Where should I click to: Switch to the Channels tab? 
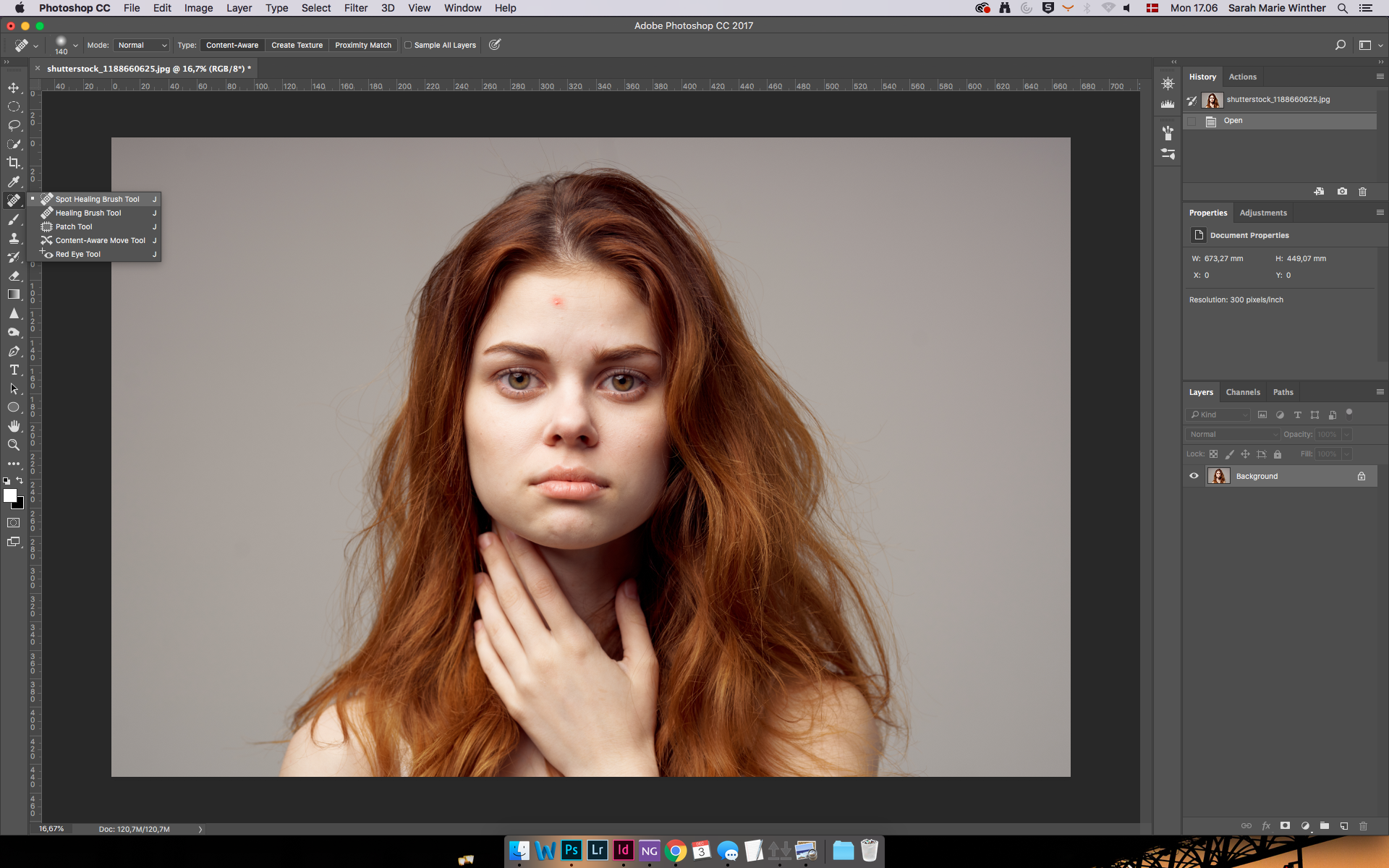click(x=1243, y=391)
